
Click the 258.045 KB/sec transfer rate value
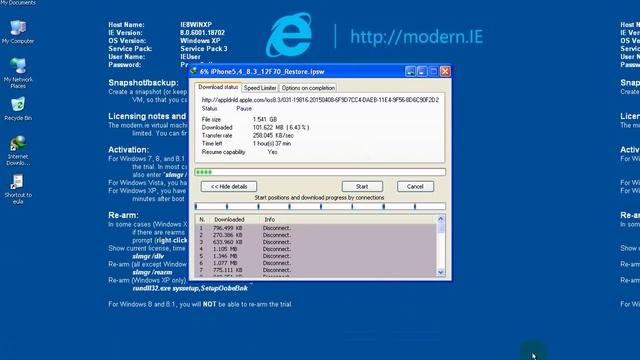tap(273, 136)
